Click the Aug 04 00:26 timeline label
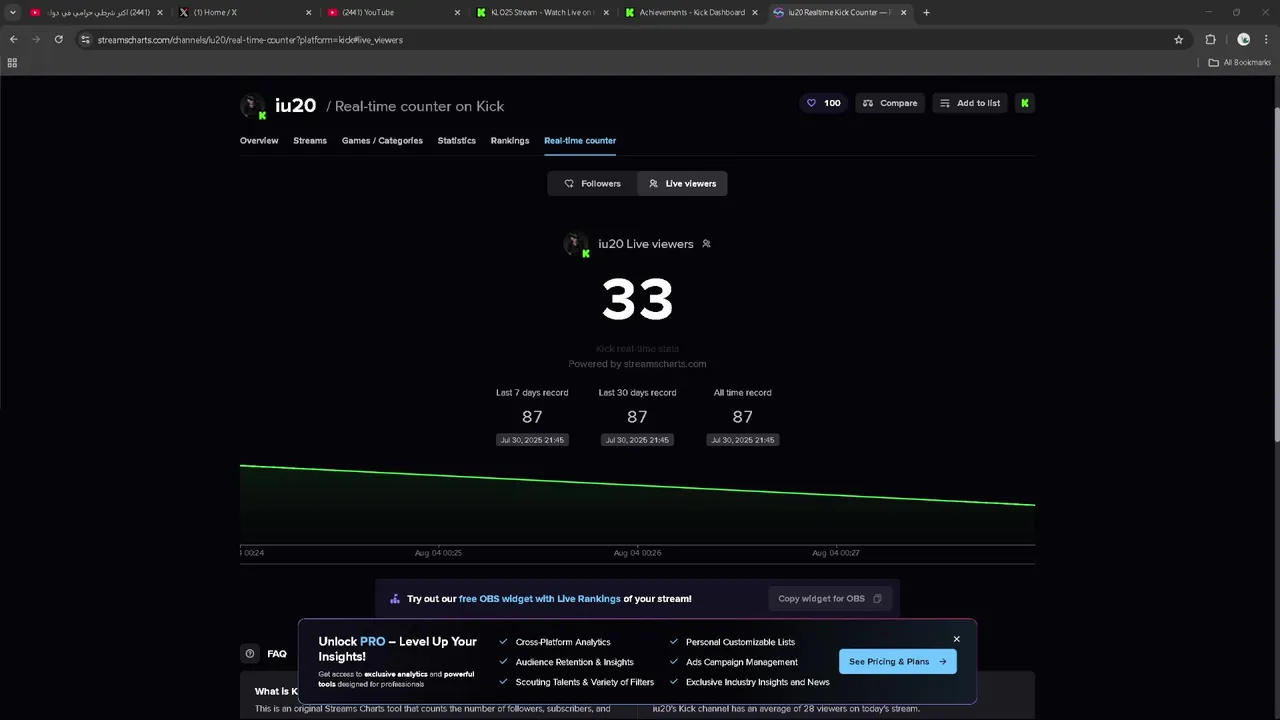 pyautogui.click(x=637, y=552)
